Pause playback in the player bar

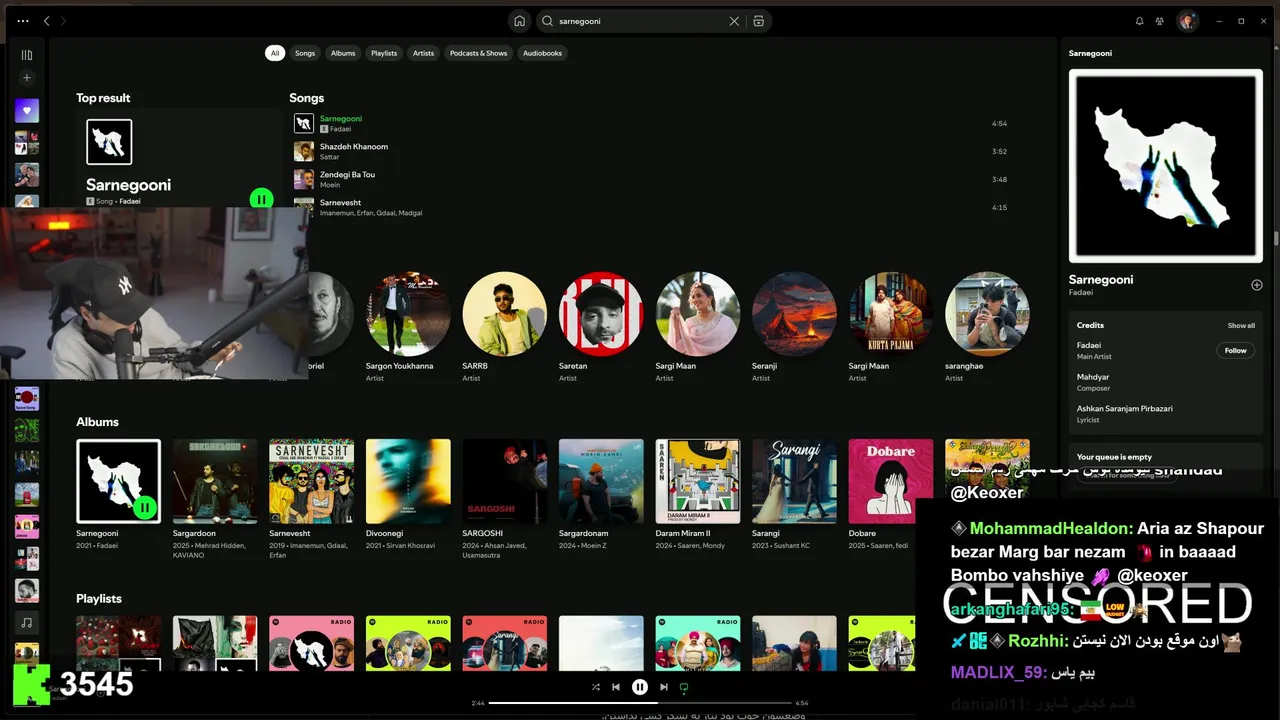pyautogui.click(x=640, y=687)
